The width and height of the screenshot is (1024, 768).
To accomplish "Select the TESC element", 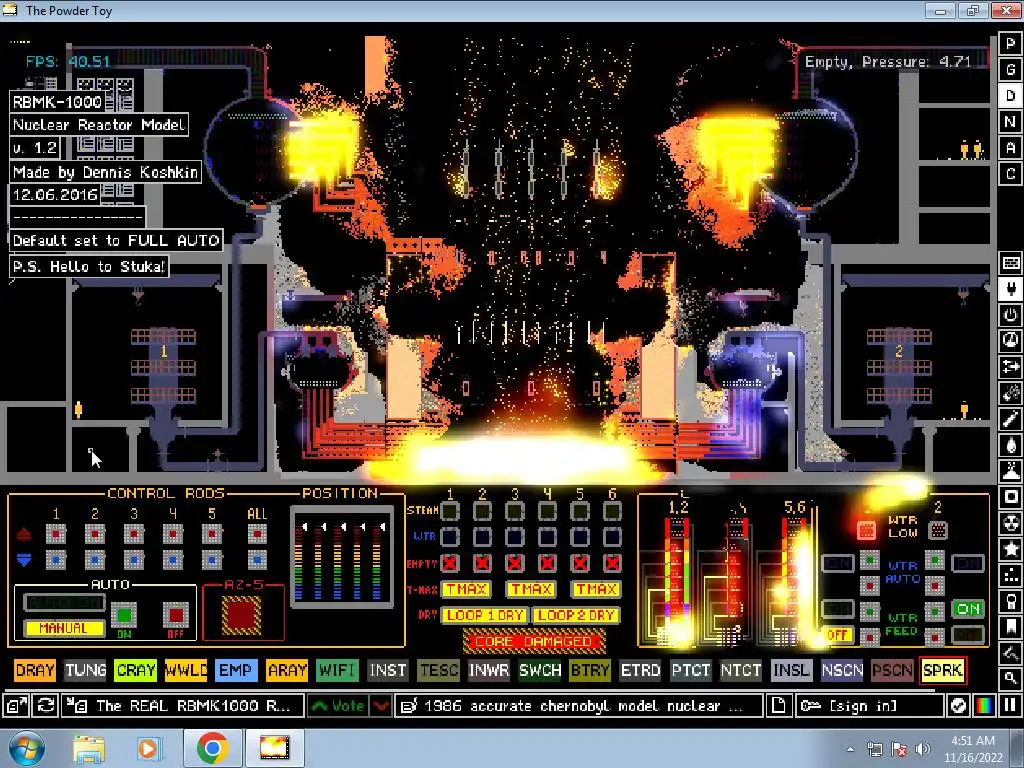I will point(438,670).
